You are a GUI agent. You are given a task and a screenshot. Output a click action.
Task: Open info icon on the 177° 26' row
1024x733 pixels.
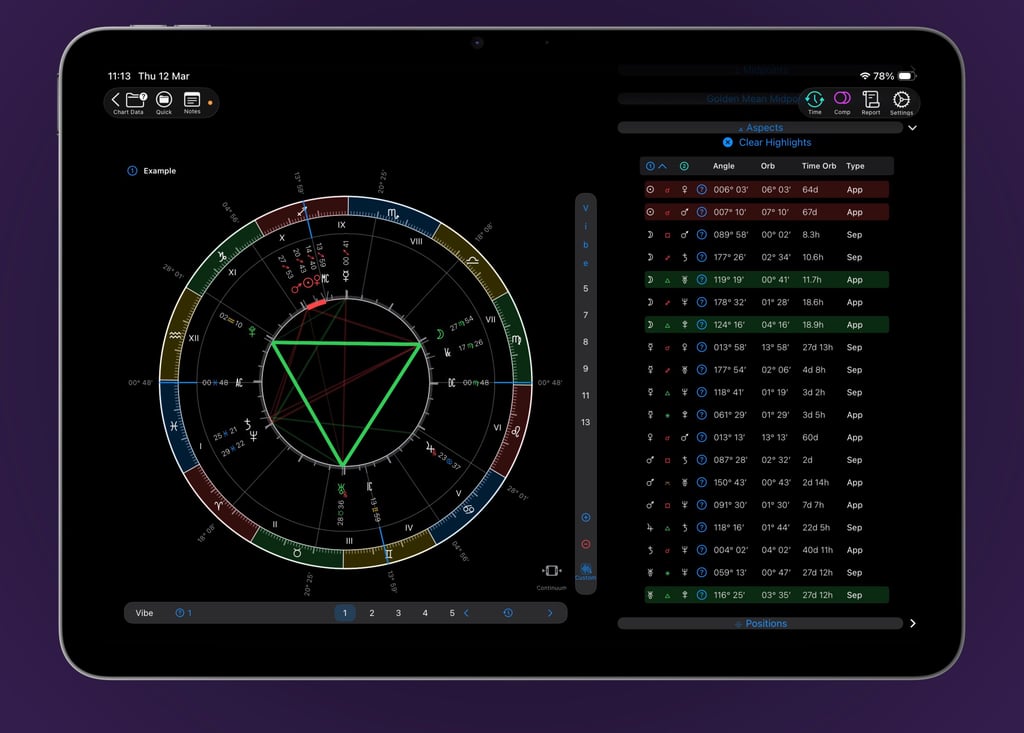pos(701,257)
